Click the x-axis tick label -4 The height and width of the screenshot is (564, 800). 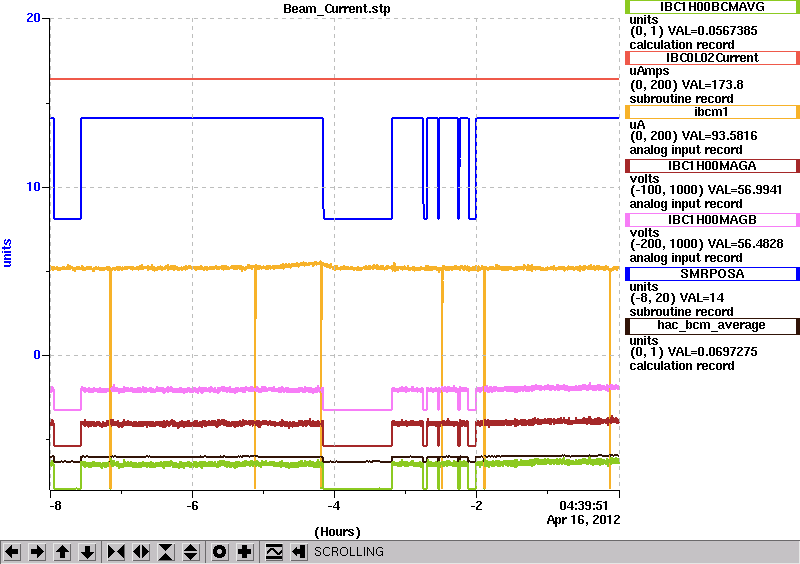coord(334,506)
